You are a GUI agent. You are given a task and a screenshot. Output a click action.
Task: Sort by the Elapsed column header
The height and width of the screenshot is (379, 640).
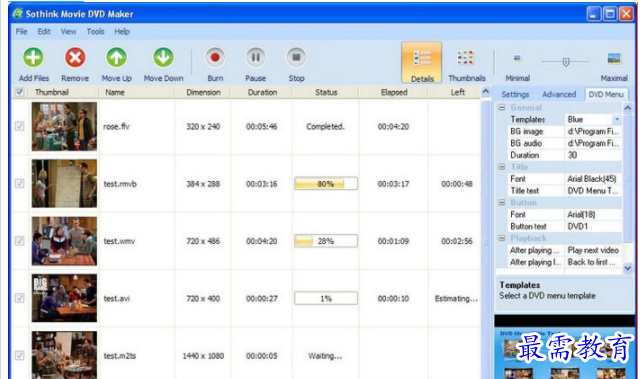click(x=394, y=92)
